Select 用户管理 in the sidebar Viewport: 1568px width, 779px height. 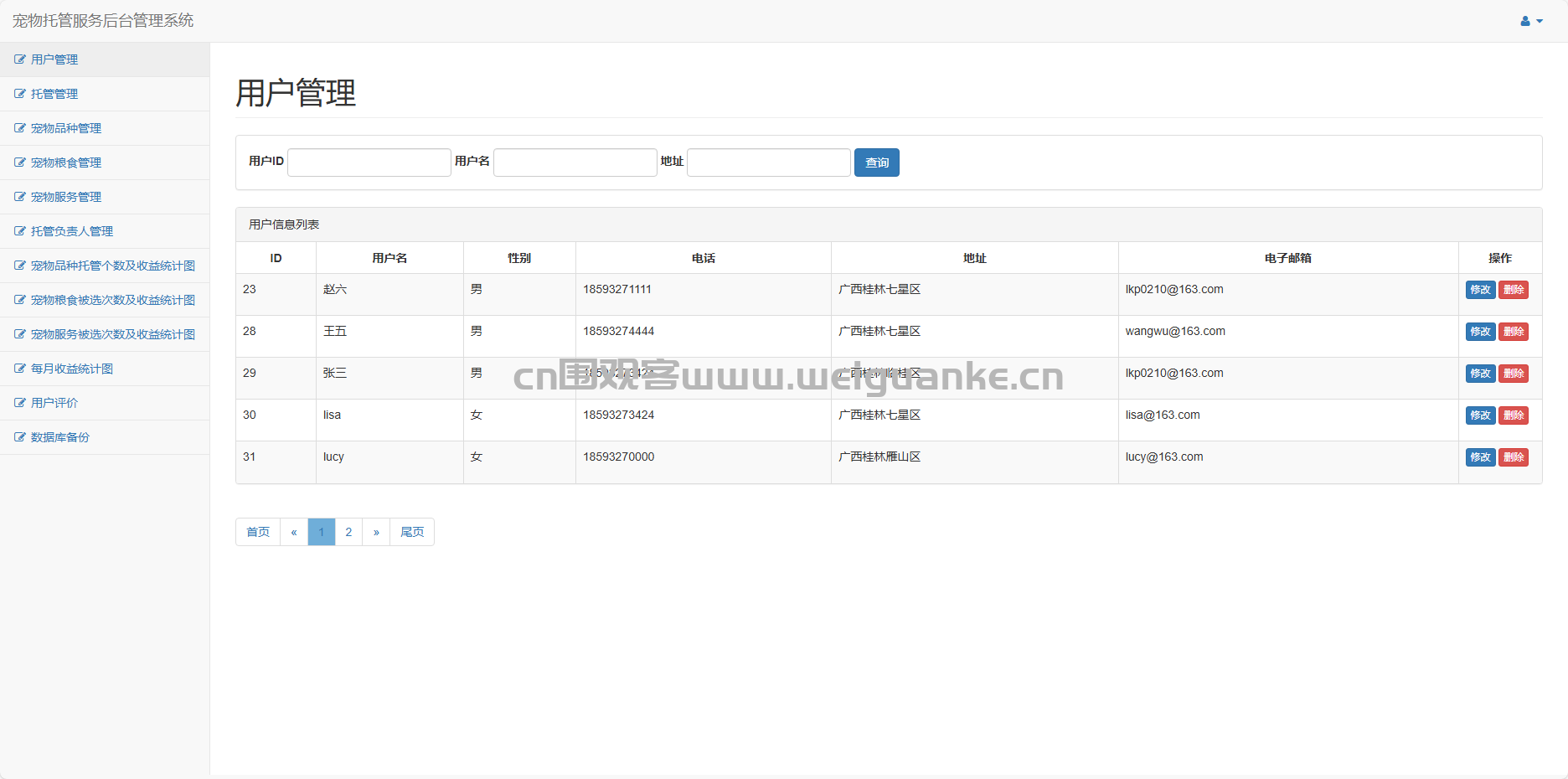[54, 59]
